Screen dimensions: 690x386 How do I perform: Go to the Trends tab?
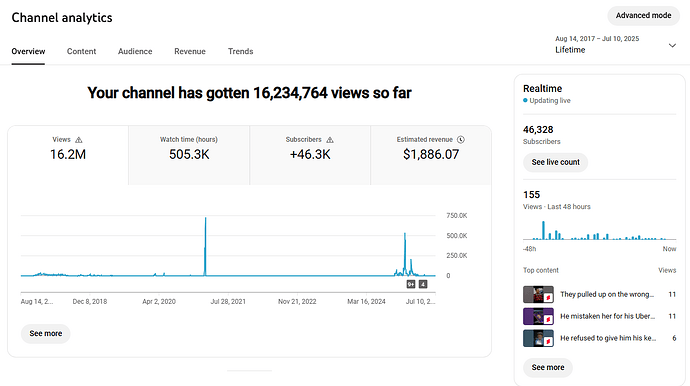tap(241, 51)
